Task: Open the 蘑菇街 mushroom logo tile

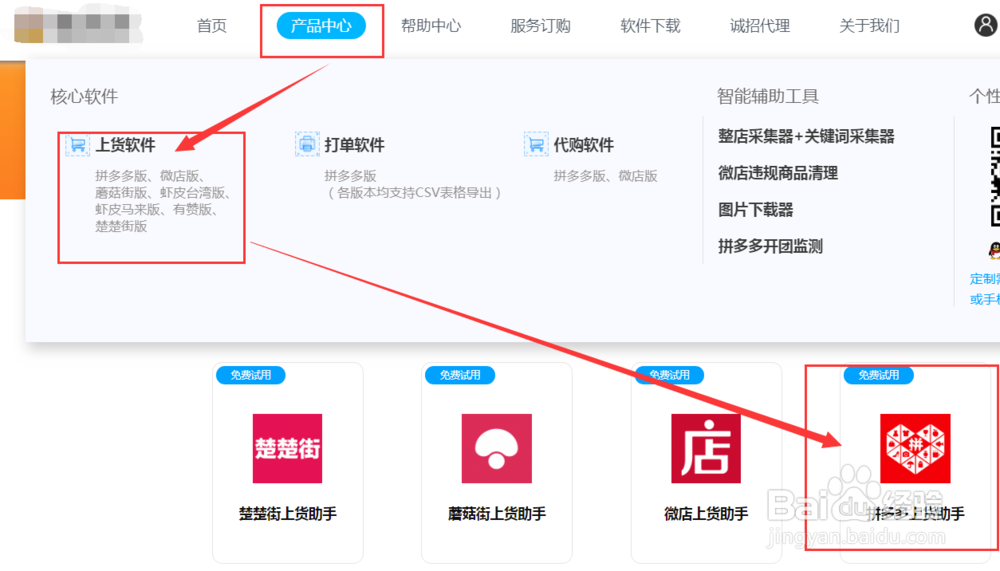Action: pyautogui.click(x=497, y=449)
